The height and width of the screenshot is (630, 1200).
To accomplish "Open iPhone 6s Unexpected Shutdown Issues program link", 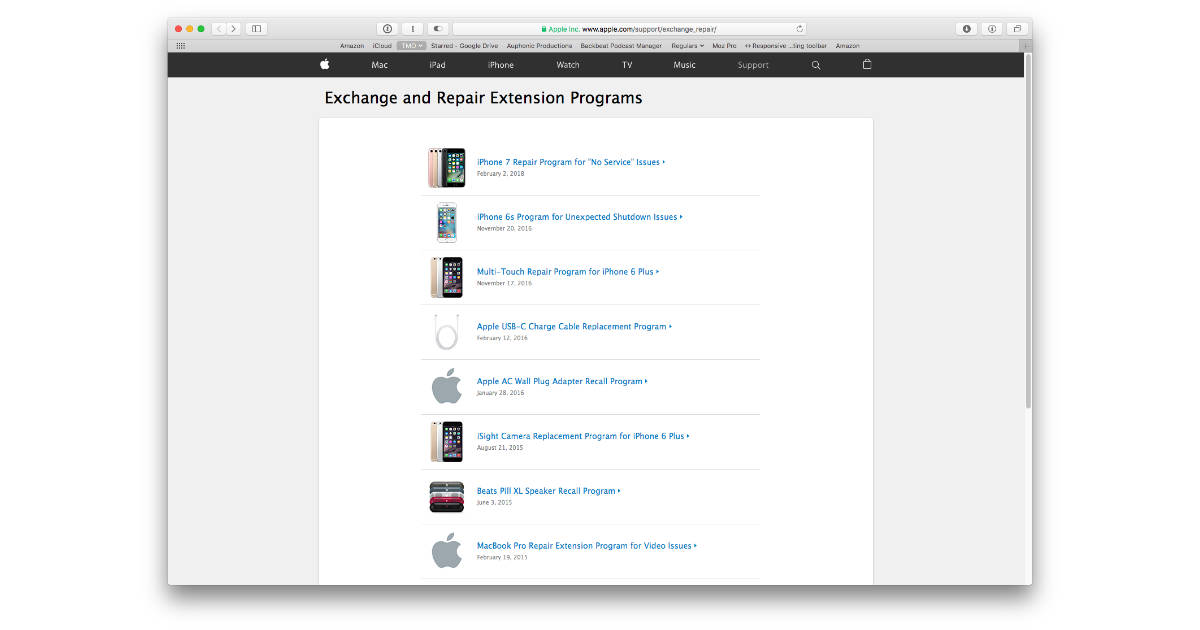I will 580,217.
